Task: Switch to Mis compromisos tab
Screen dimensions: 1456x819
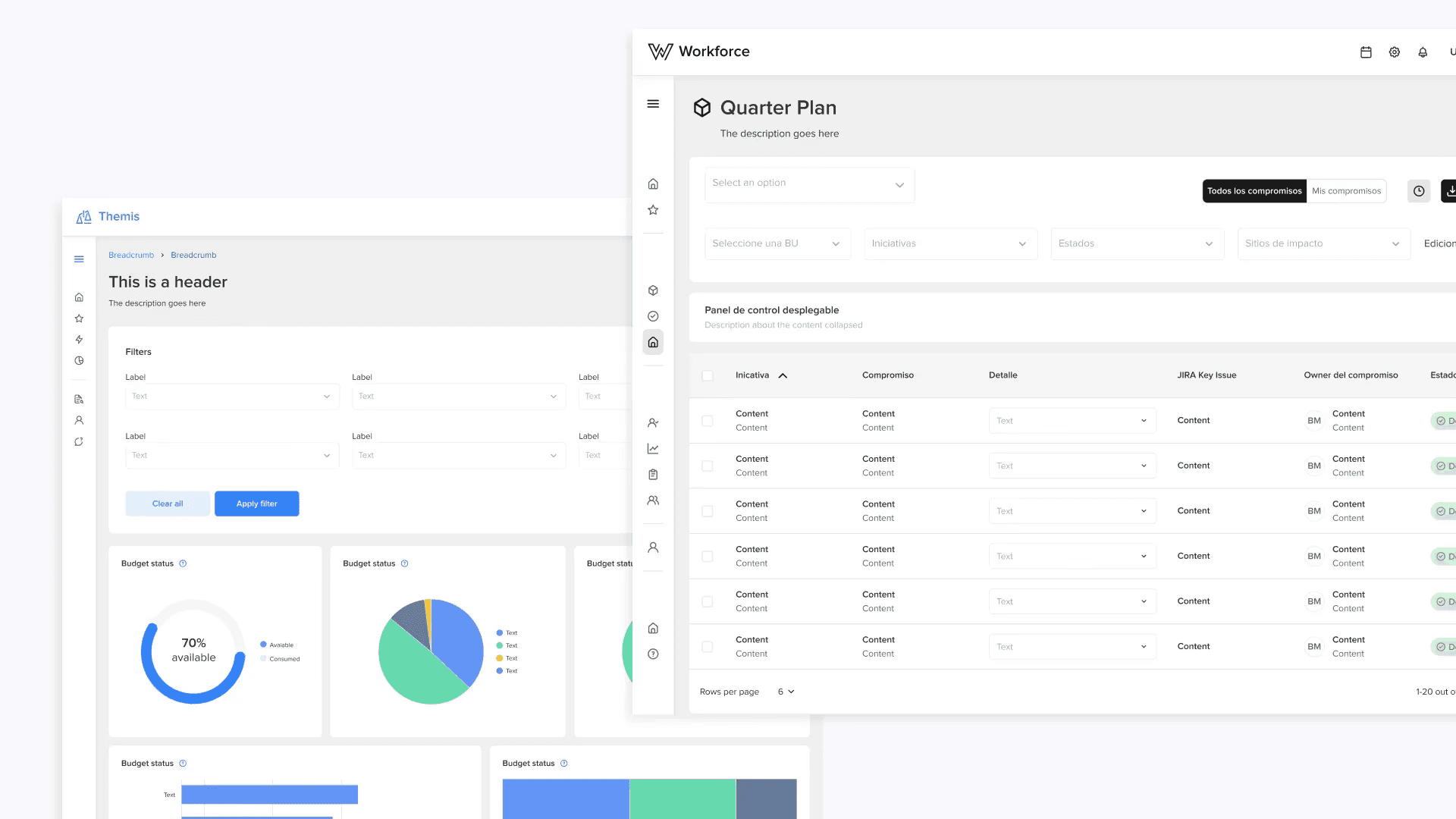Action: point(1346,191)
